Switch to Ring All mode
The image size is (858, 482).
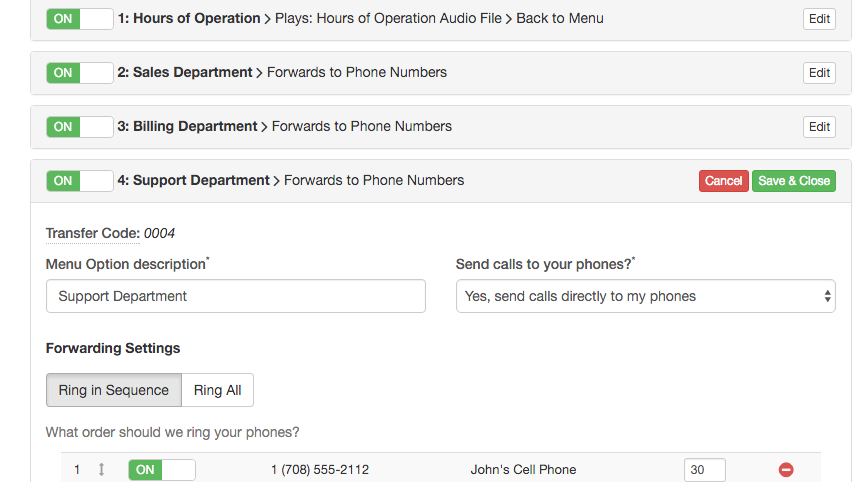coord(217,390)
